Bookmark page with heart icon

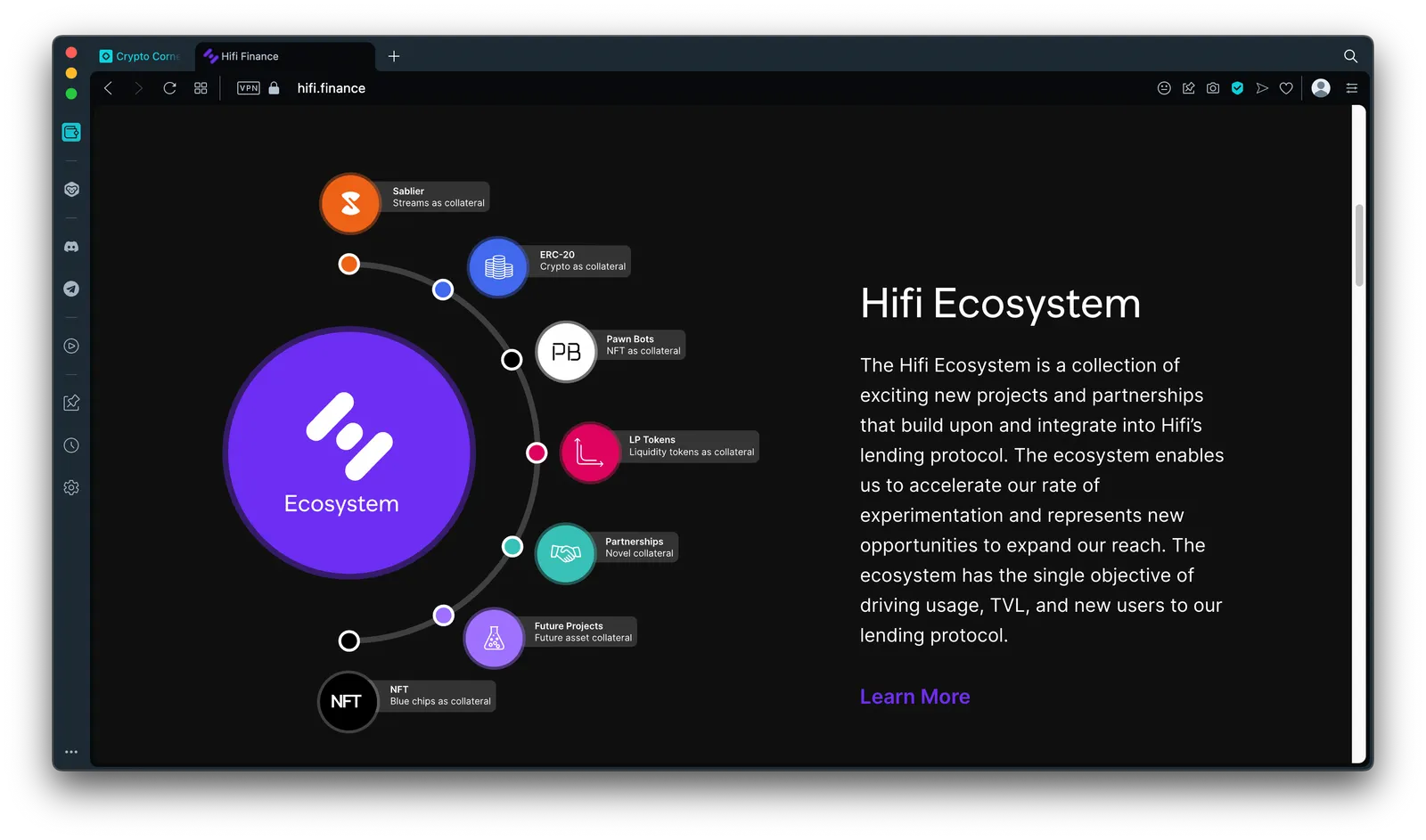(1286, 88)
